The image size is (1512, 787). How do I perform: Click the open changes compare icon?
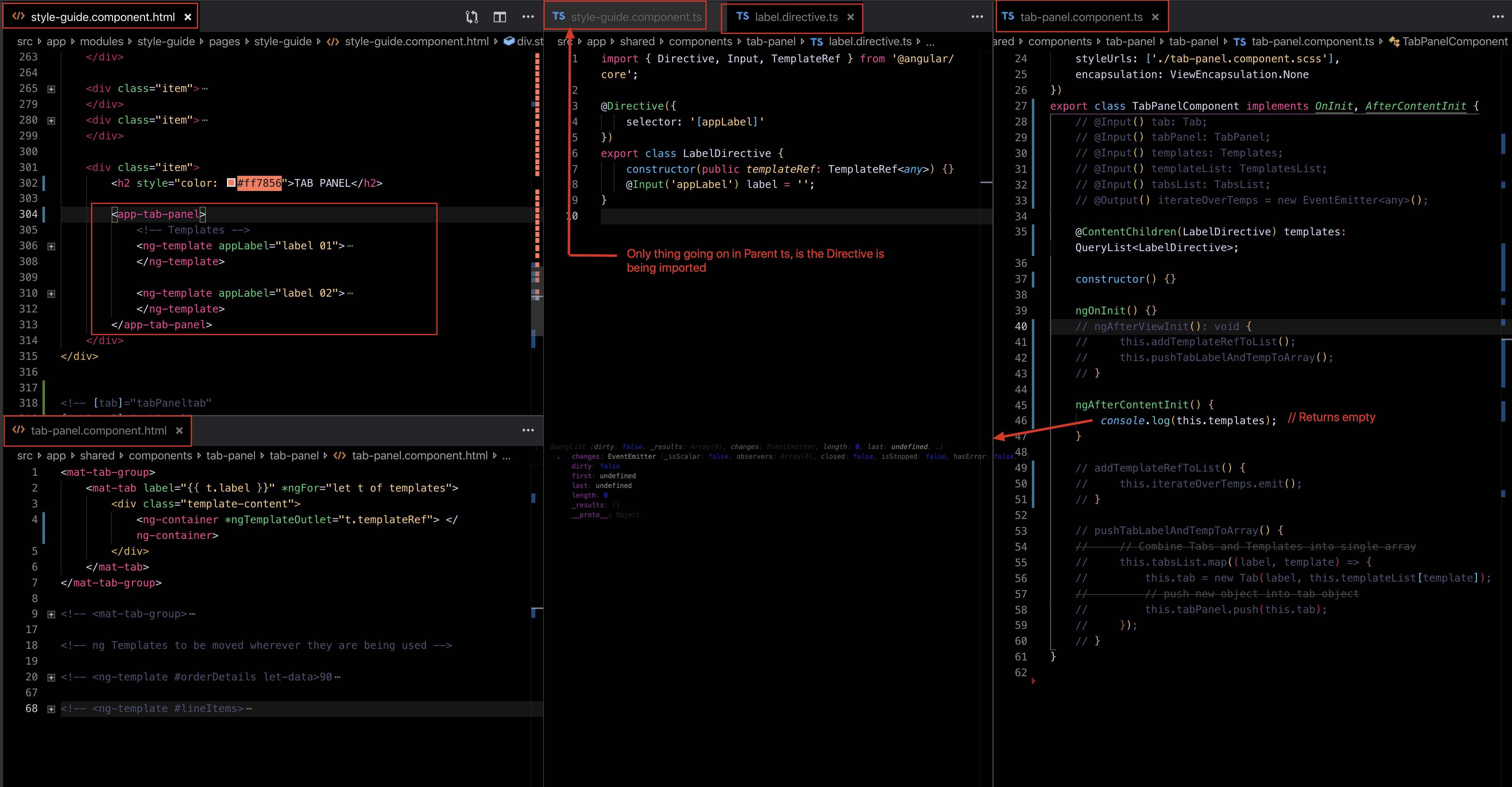click(x=471, y=17)
